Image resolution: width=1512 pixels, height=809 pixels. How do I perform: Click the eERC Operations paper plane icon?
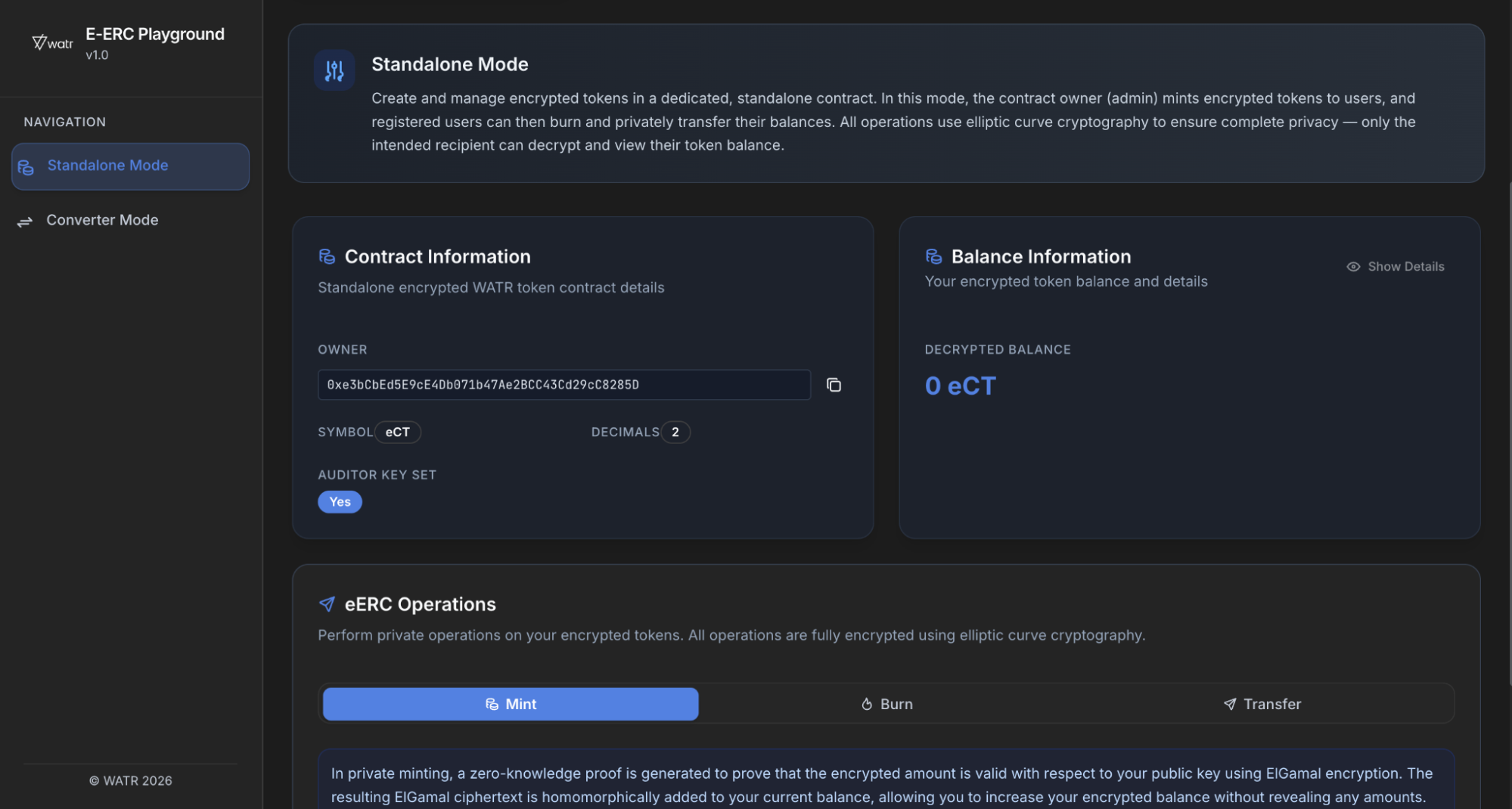[327, 604]
